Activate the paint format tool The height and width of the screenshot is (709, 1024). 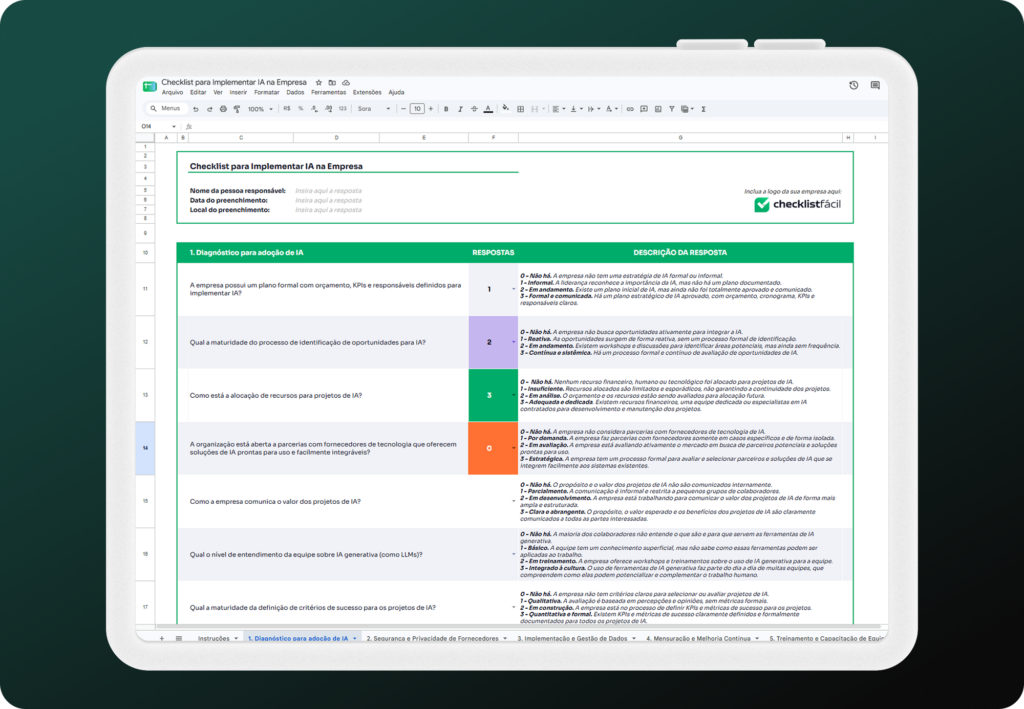click(236, 109)
